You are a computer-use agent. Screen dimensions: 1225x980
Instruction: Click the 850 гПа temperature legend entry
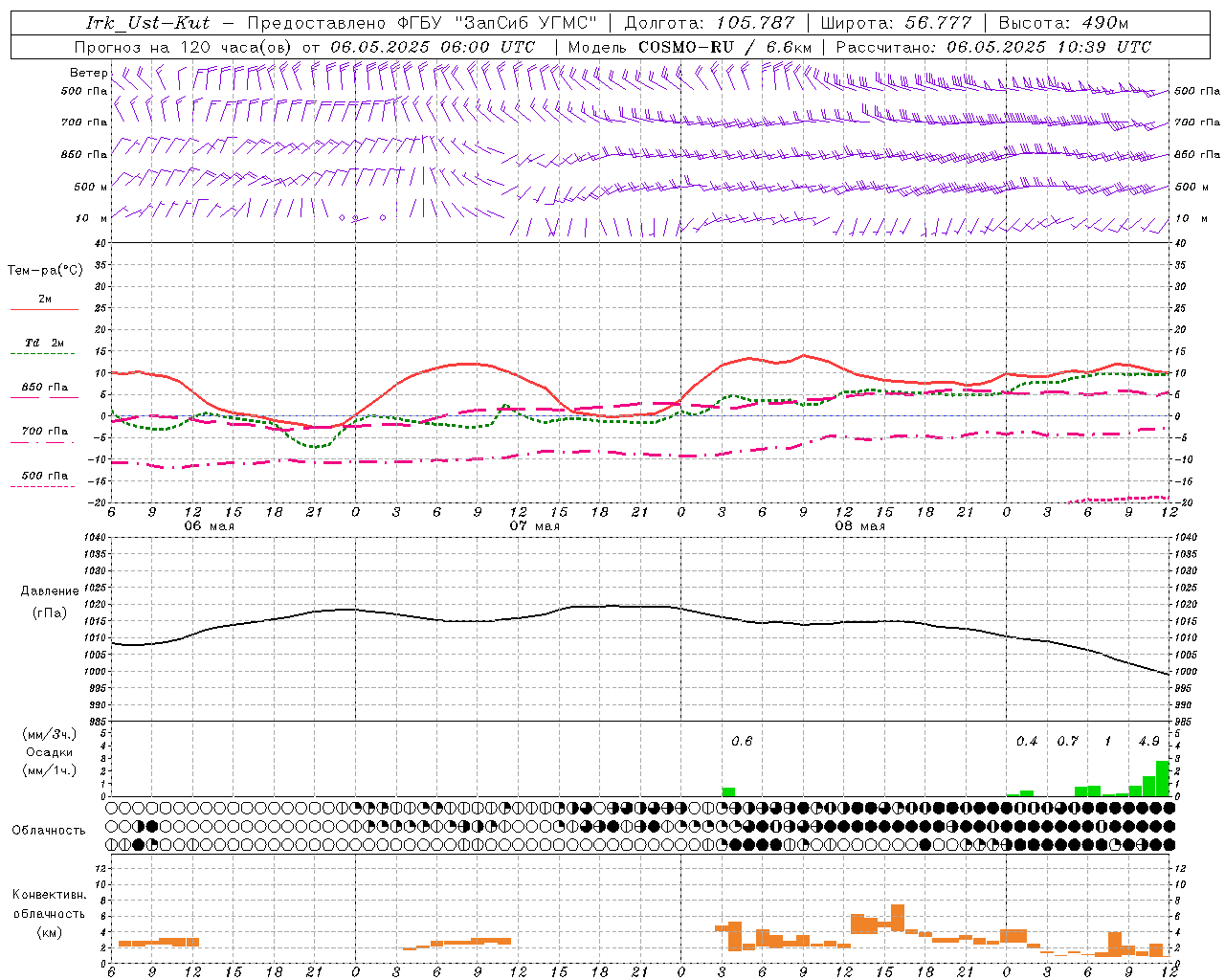pyautogui.click(x=45, y=388)
